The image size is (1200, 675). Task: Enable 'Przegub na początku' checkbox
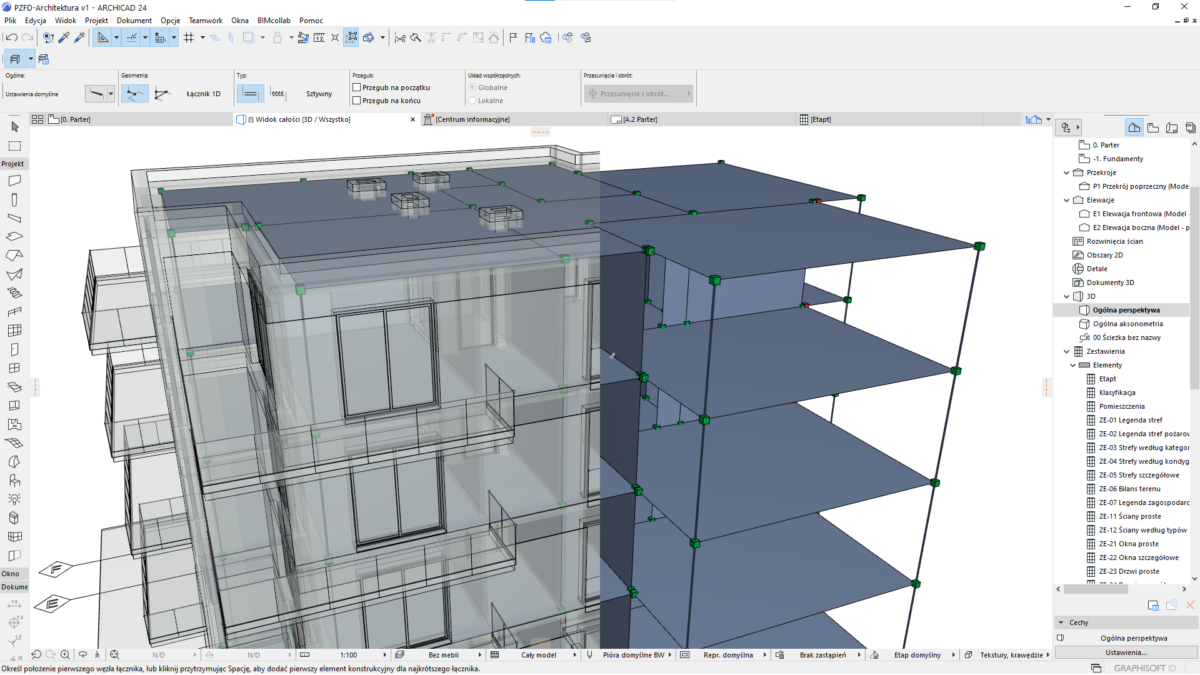357,88
